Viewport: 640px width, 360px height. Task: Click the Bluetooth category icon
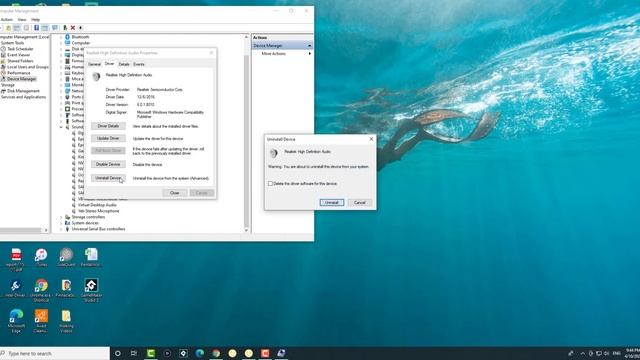click(x=67, y=37)
